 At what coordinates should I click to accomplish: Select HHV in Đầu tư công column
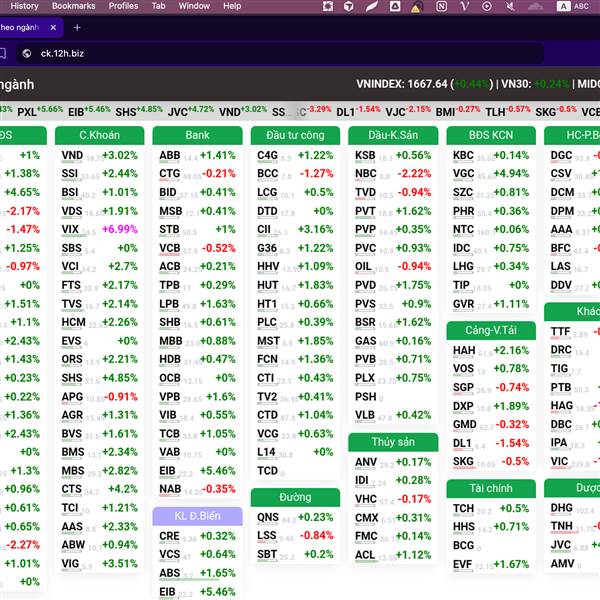pyautogui.click(x=295, y=266)
